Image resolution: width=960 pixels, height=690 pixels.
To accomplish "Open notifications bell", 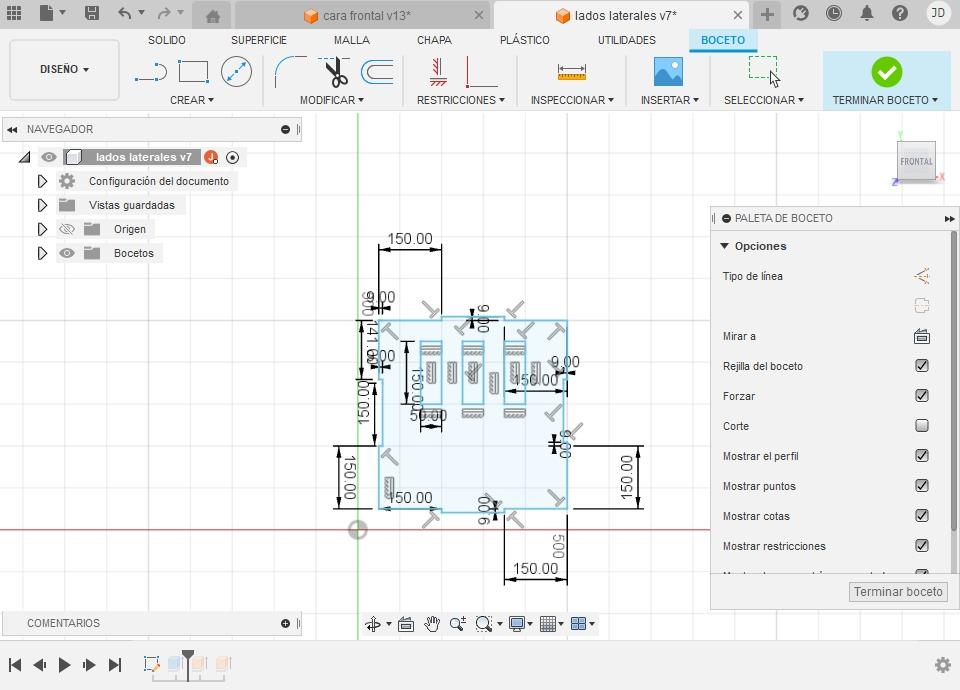I will (867, 13).
